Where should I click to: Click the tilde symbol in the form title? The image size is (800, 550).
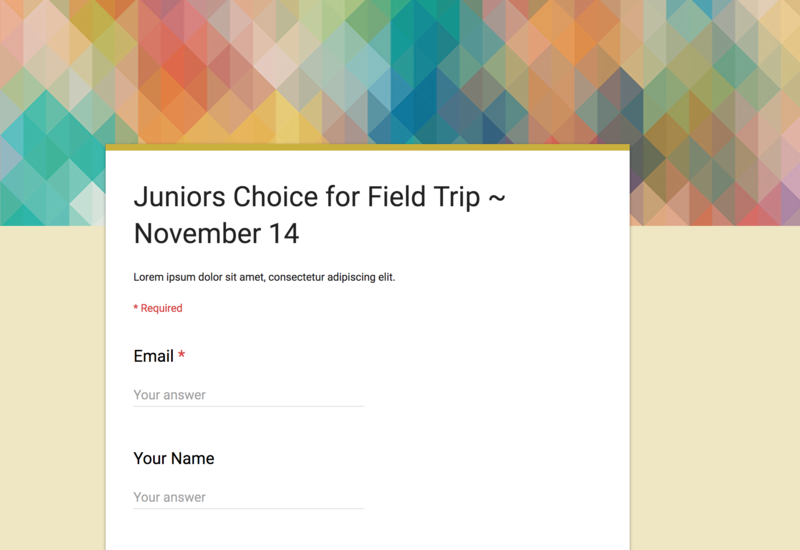496,197
